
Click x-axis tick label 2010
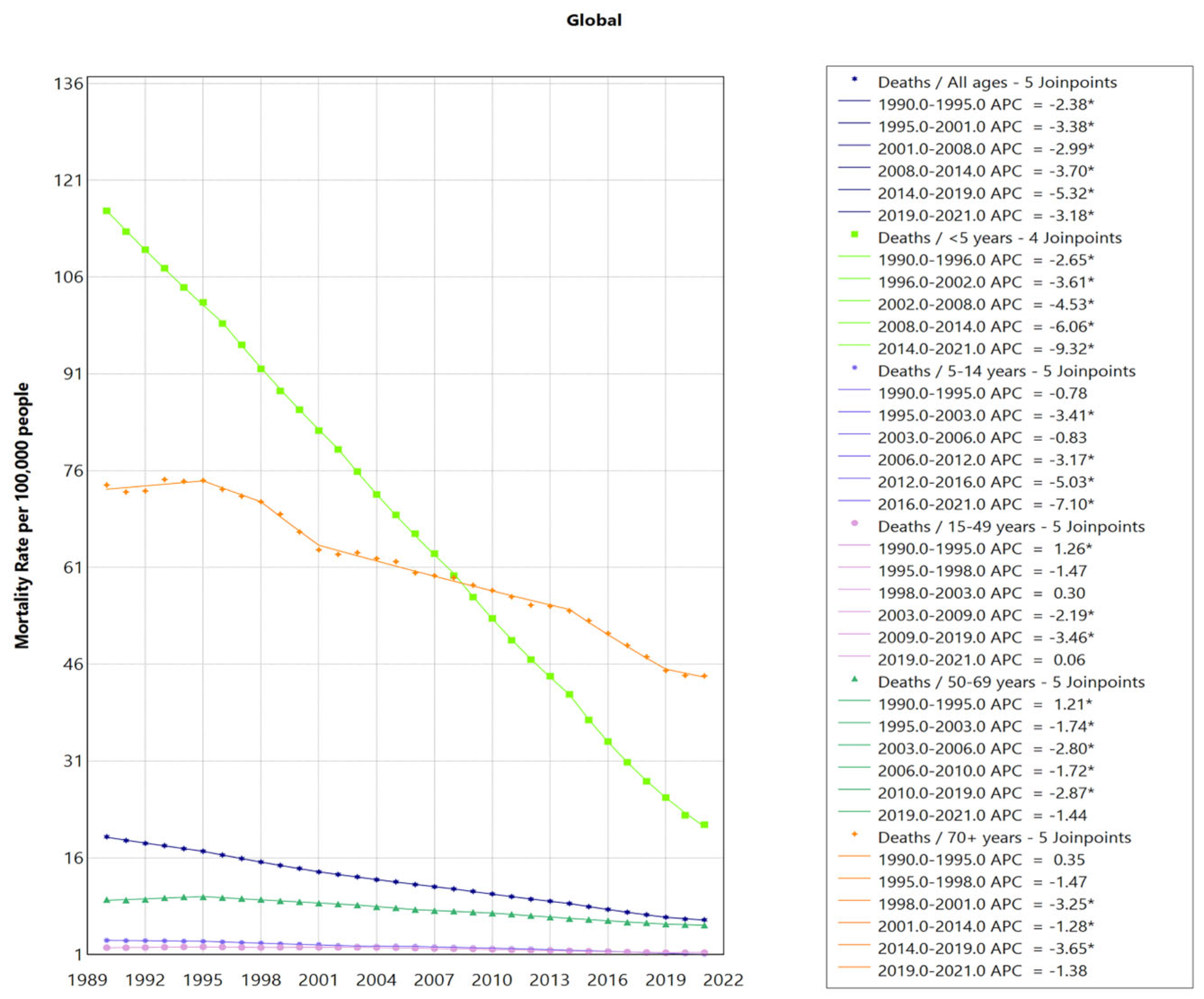pos(492,980)
